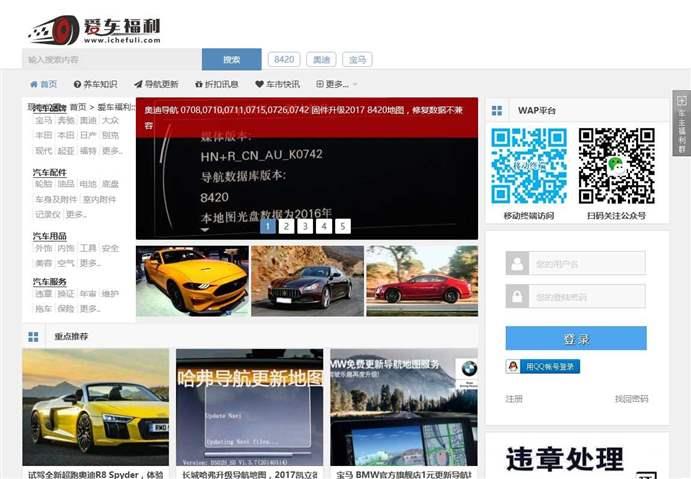Click the home icon beside 首页
The width and height of the screenshot is (691, 479).
pos(34,85)
